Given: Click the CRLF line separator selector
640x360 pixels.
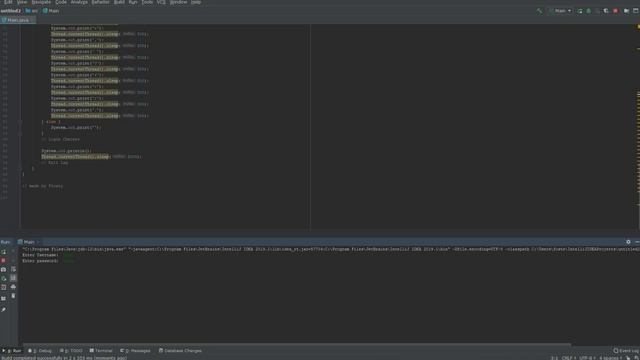Looking at the screenshot, I should [x=569, y=358].
